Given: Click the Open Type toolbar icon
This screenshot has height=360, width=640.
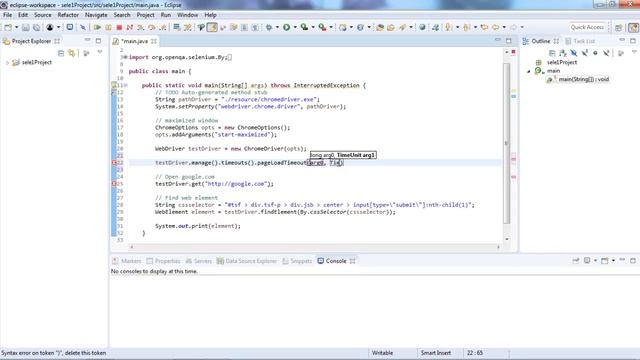Looking at the screenshot, I should pos(380,27).
